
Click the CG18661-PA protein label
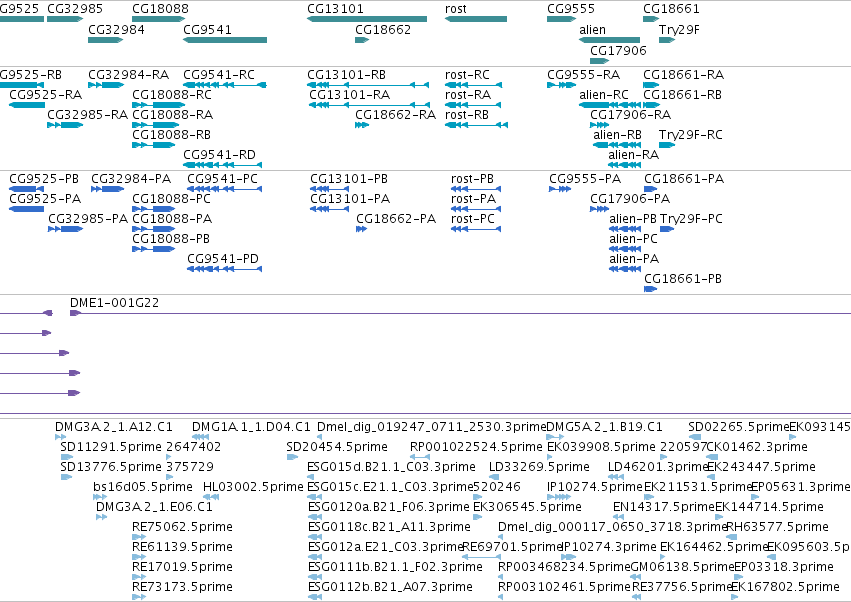[684, 179]
